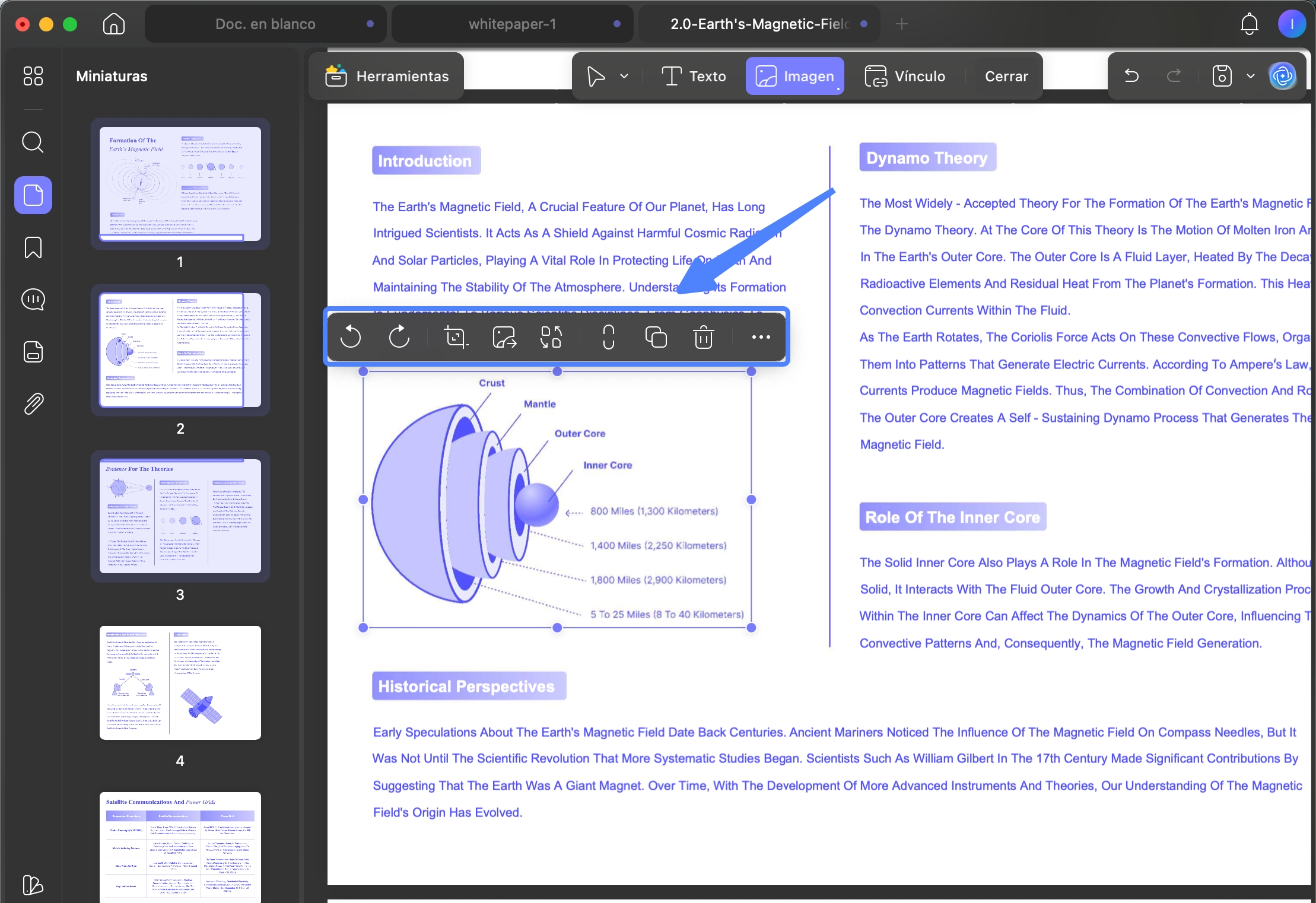
Task: Click the unsaved dot on whitepaper-1 tab
Action: pyautogui.click(x=617, y=24)
